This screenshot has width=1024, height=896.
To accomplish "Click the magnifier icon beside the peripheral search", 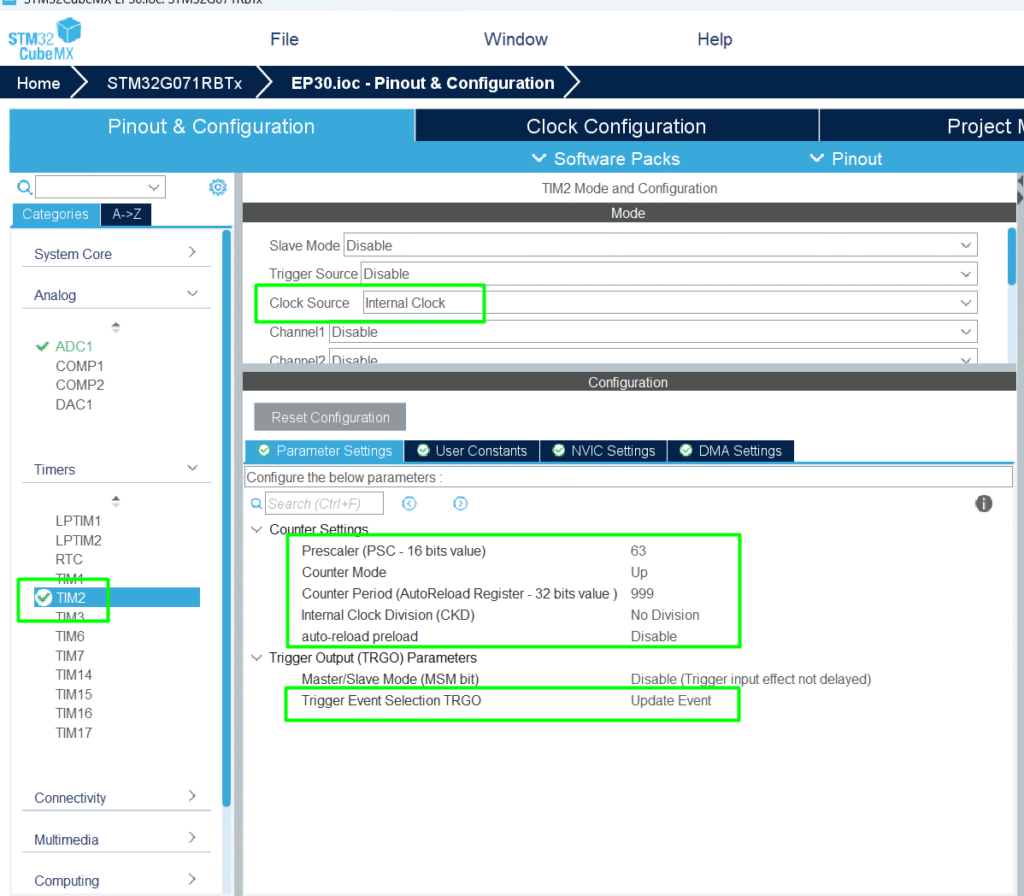I will [x=24, y=187].
